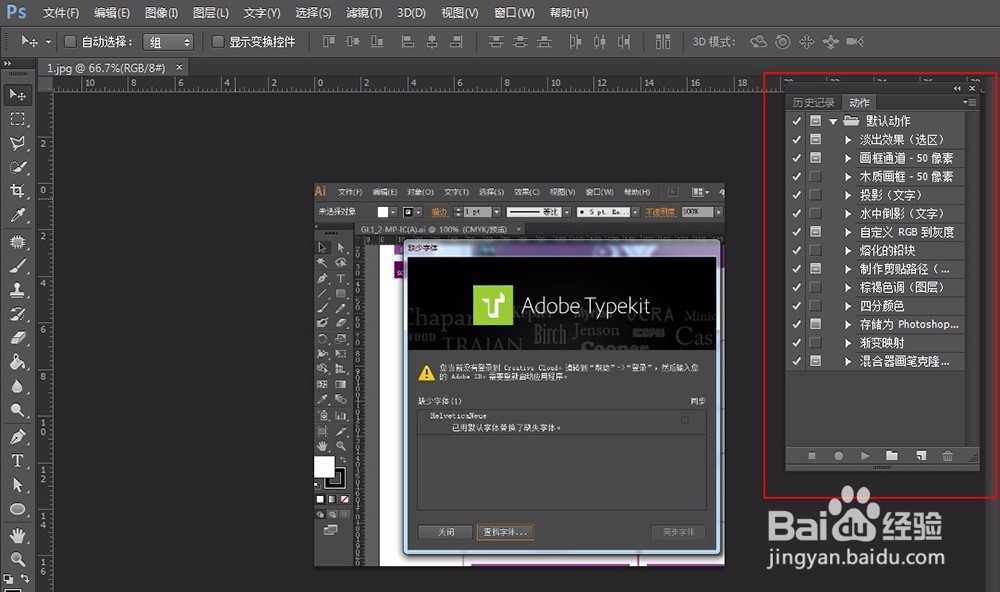The width and height of the screenshot is (1000, 592).
Task: Toggle dialog control for 画框通道 - 50 像素
Action: (x=816, y=158)
